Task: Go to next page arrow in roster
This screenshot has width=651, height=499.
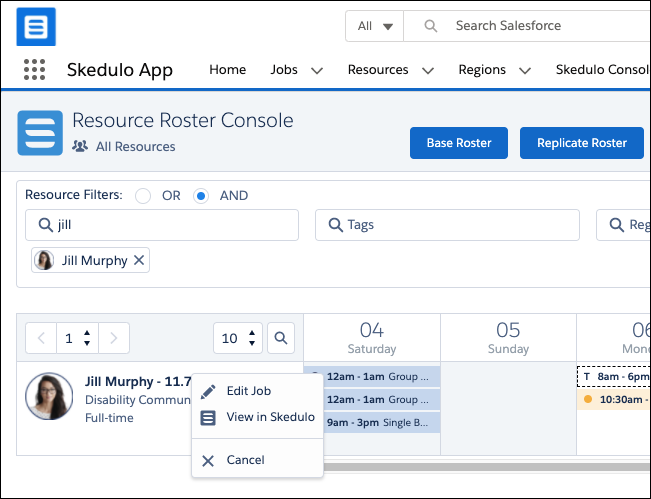Action: (114, 338)
